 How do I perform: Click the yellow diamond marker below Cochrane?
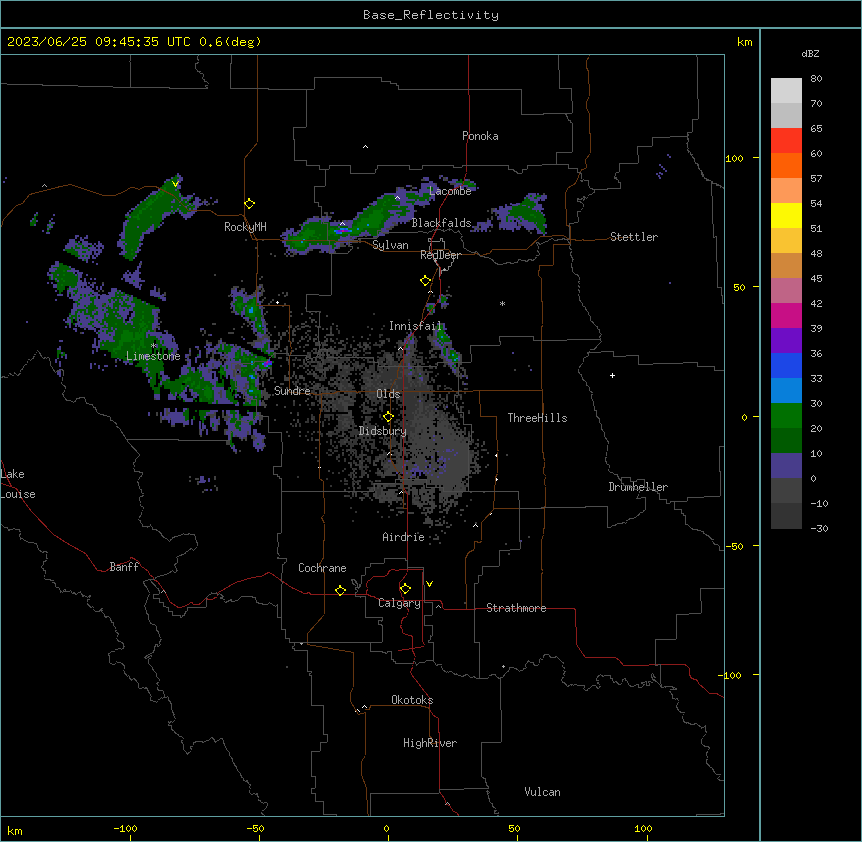click(340, 590)
